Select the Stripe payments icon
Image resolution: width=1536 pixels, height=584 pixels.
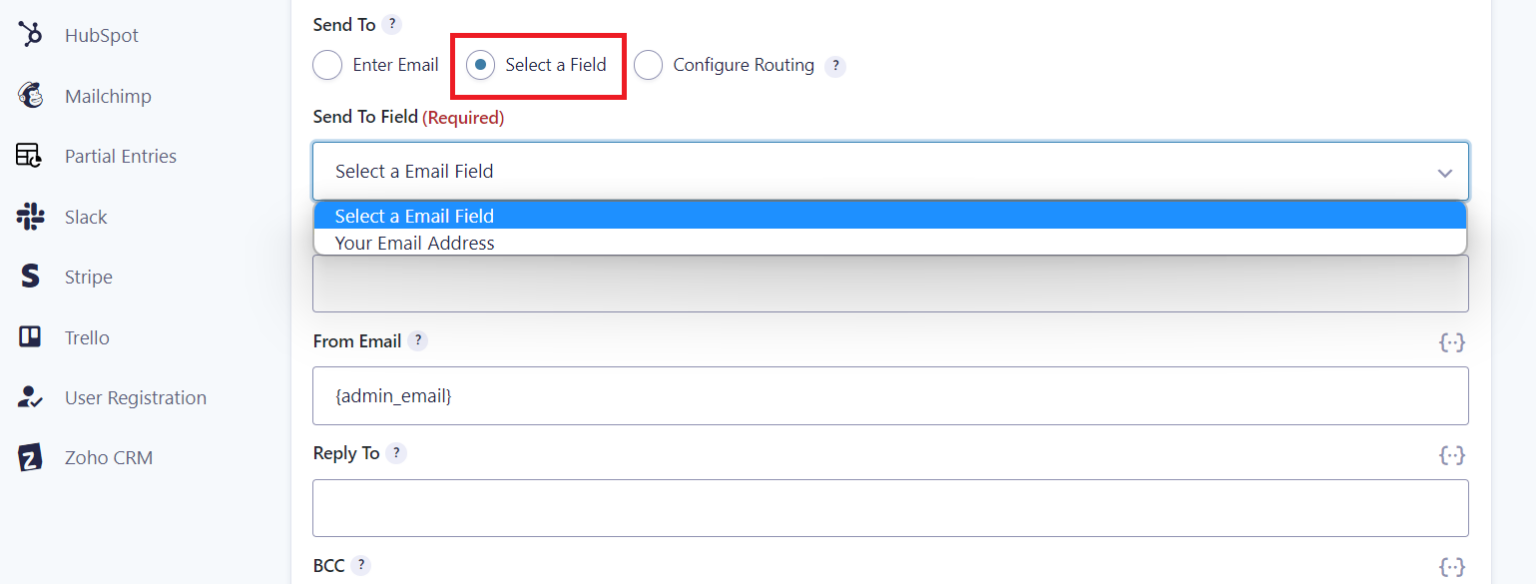(x=30, y=277)
